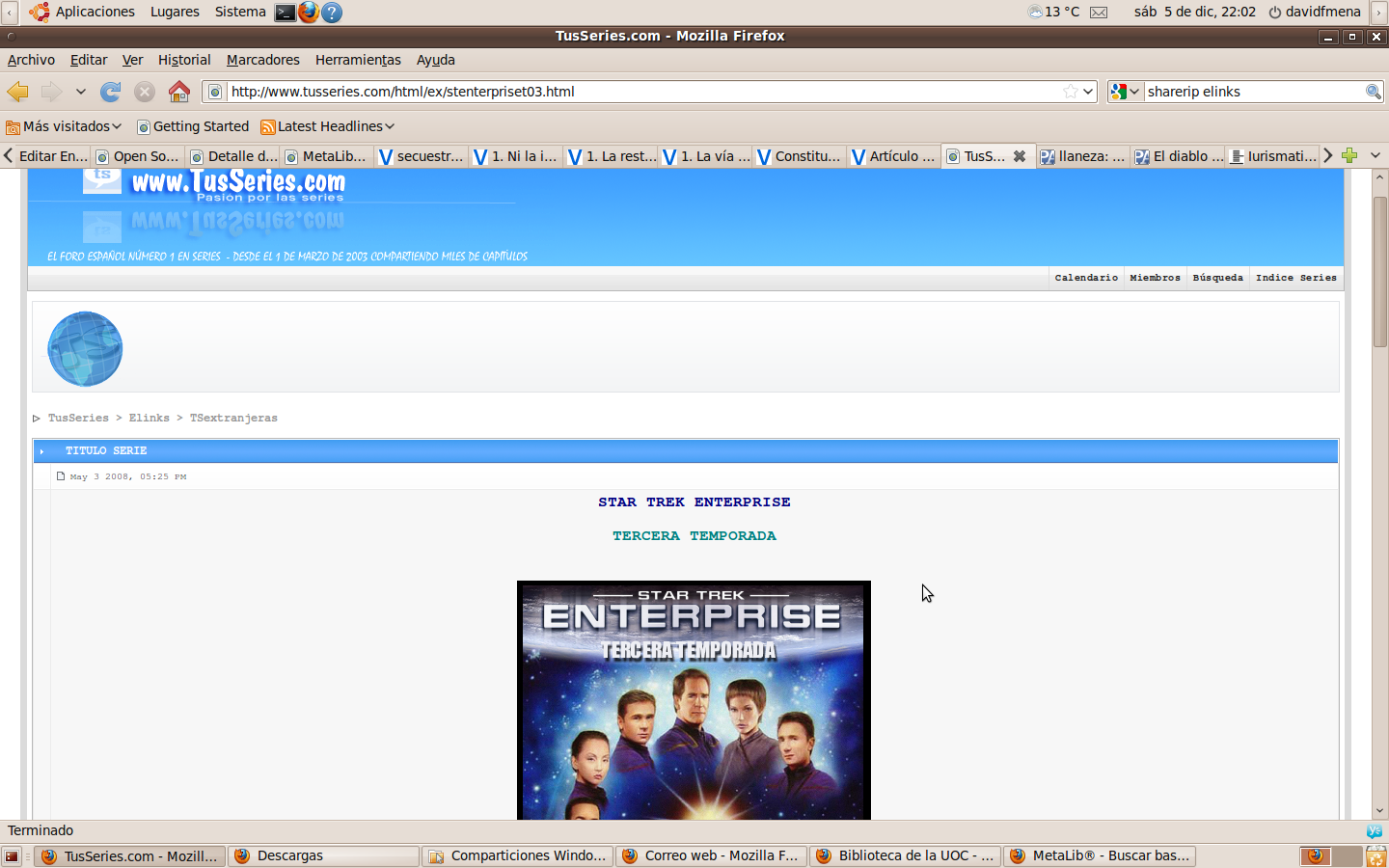Close the TusSeries tab

pyautogui.click(x=1020, y=156)
